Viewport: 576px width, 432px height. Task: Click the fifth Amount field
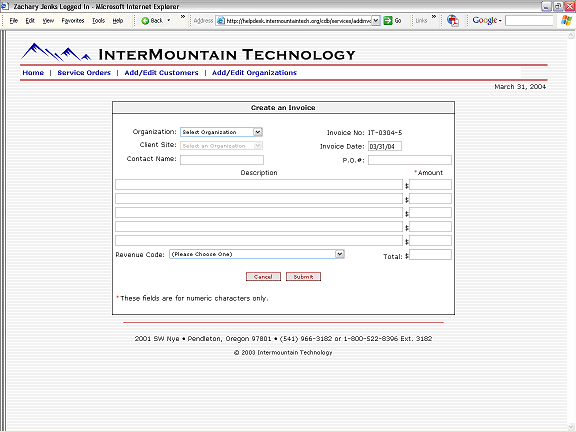[x=431, y=240]
